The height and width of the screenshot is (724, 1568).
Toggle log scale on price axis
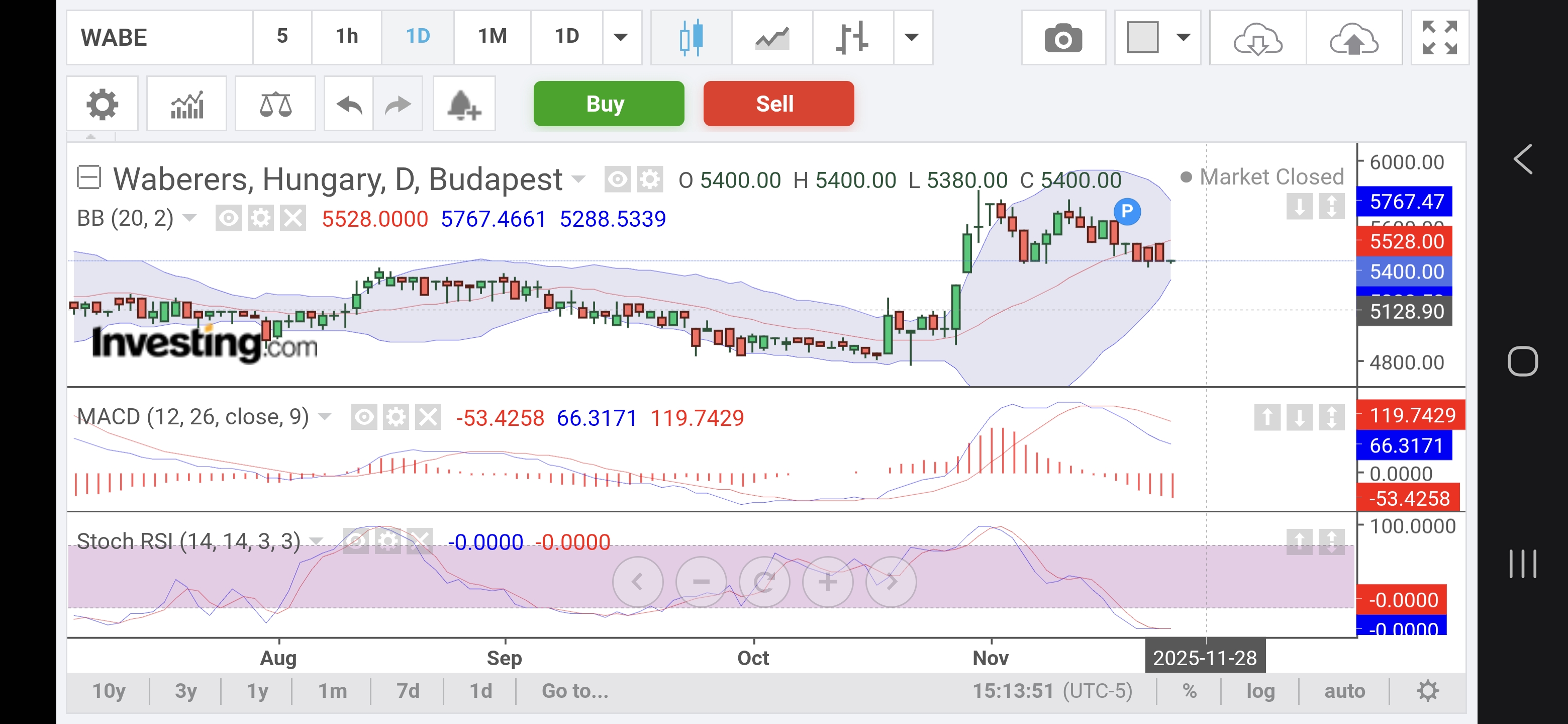[1259, 690]
